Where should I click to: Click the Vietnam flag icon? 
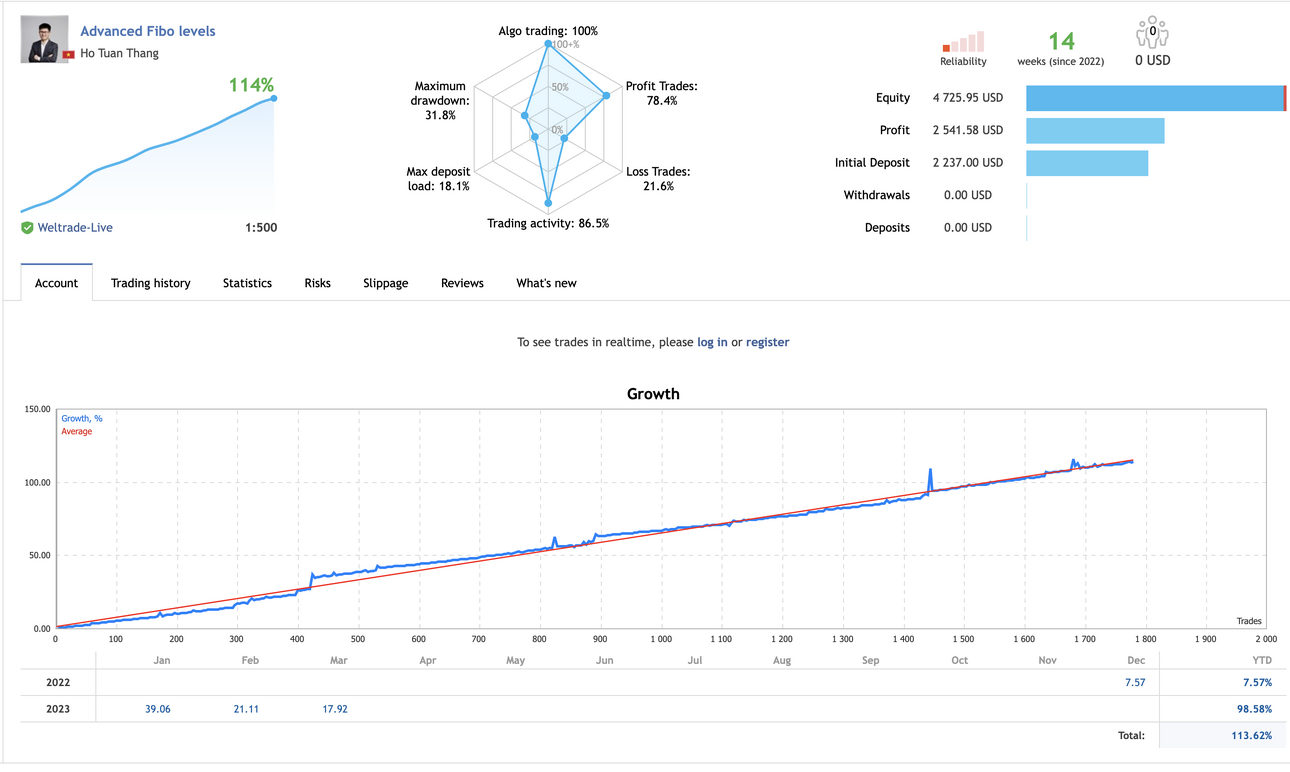pyautogui.click(x=68, y=54)
